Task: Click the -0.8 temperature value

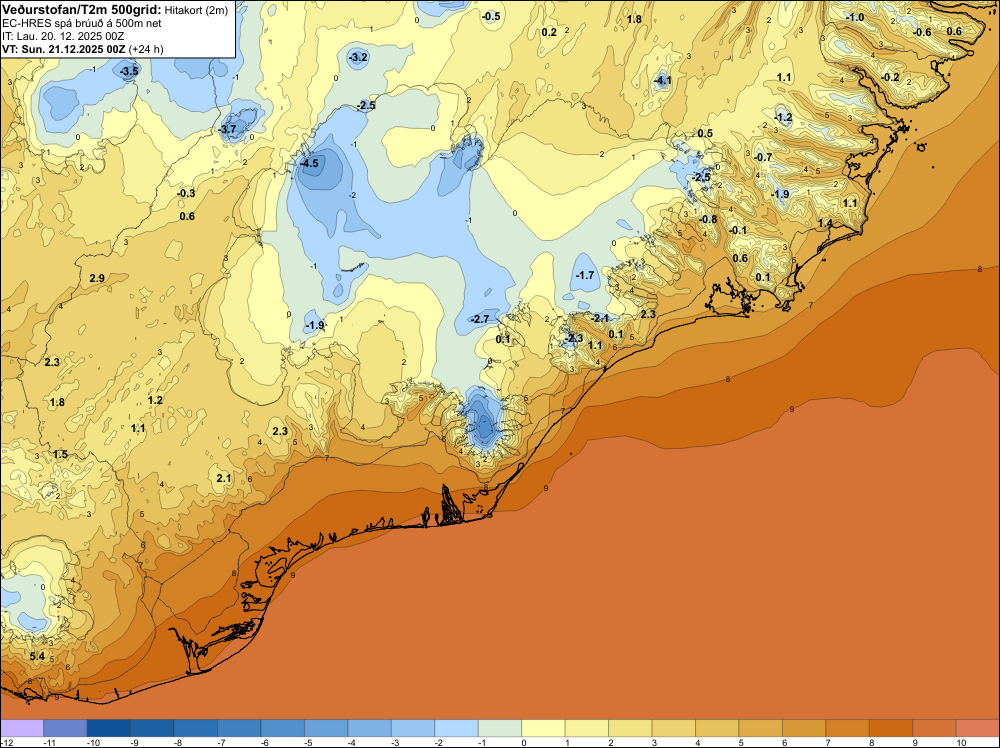Action: coord(709,219)
